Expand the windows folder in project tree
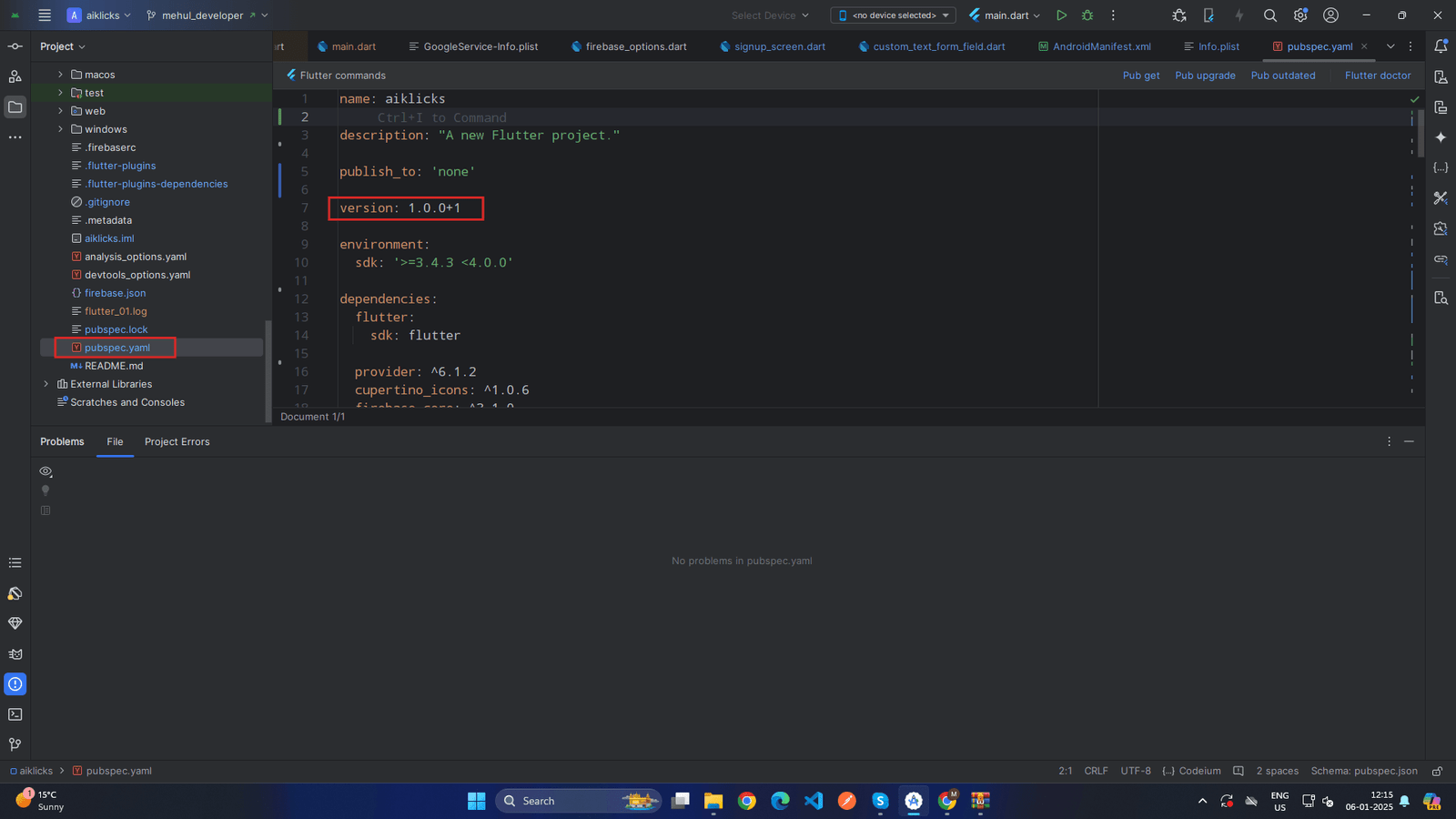Screen dimensions: 1456x819 (x=61, y=129)
